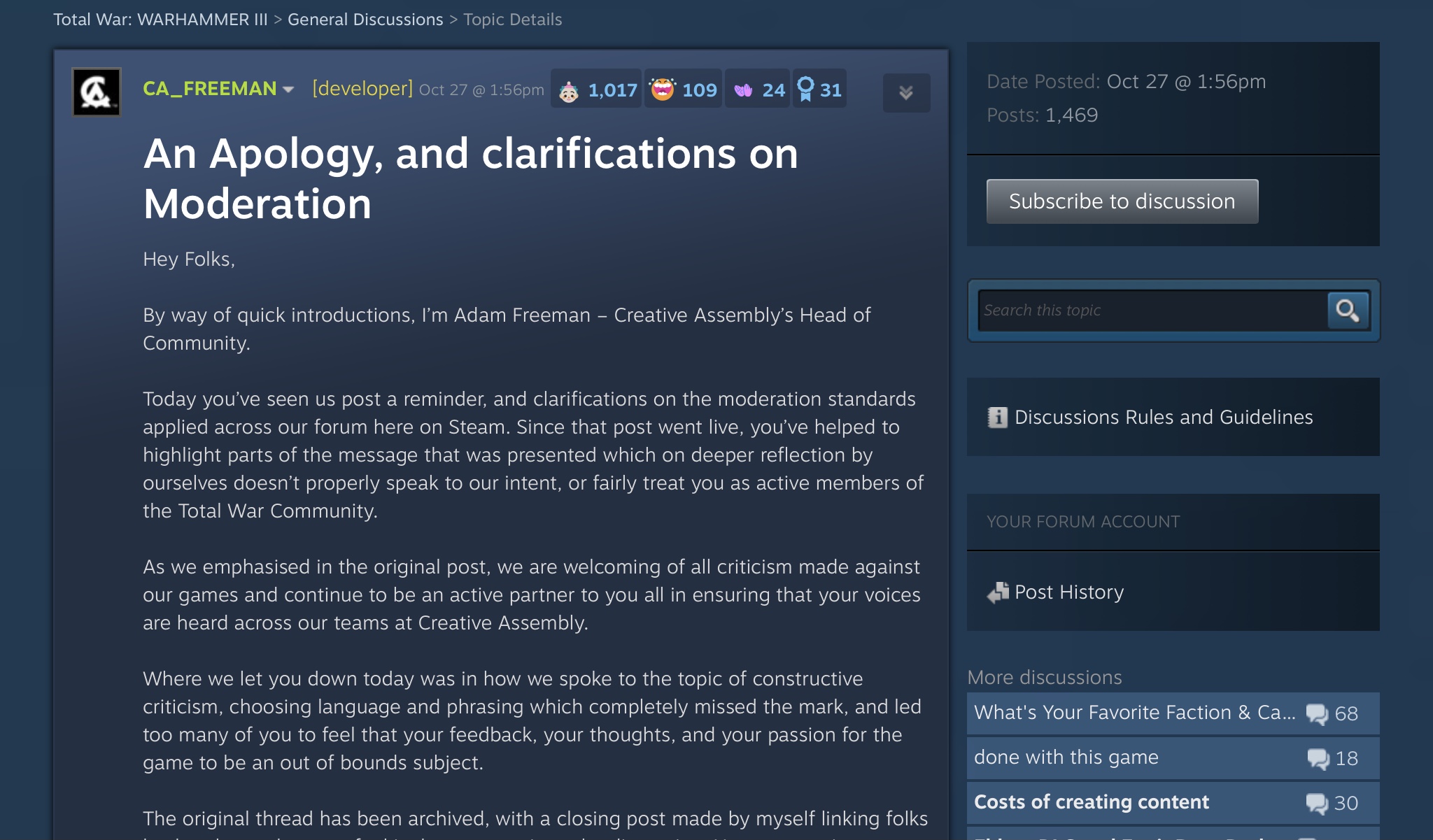Click comment bubble icon showing 18 replies

1318,759
